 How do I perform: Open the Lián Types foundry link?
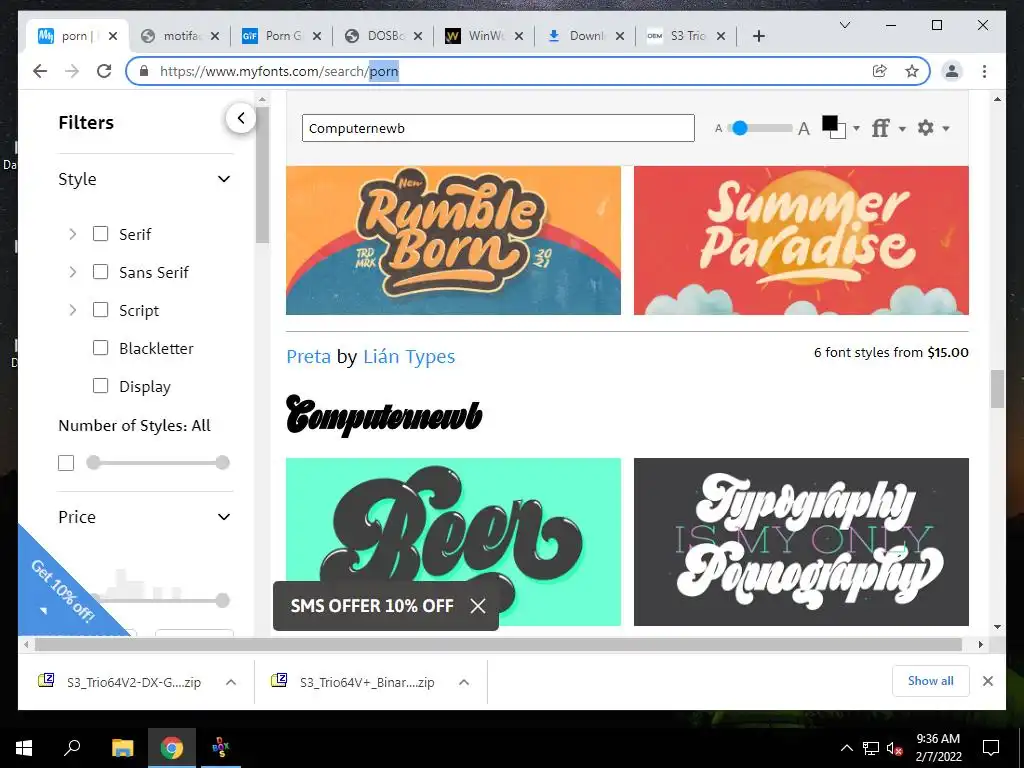pyautogui.click(x=409, y=357)
